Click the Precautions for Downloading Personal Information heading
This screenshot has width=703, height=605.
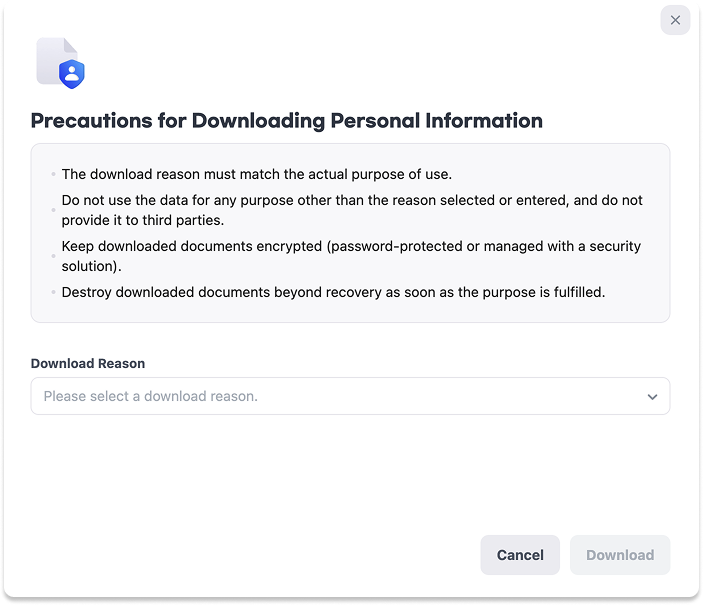pos(286,121)
